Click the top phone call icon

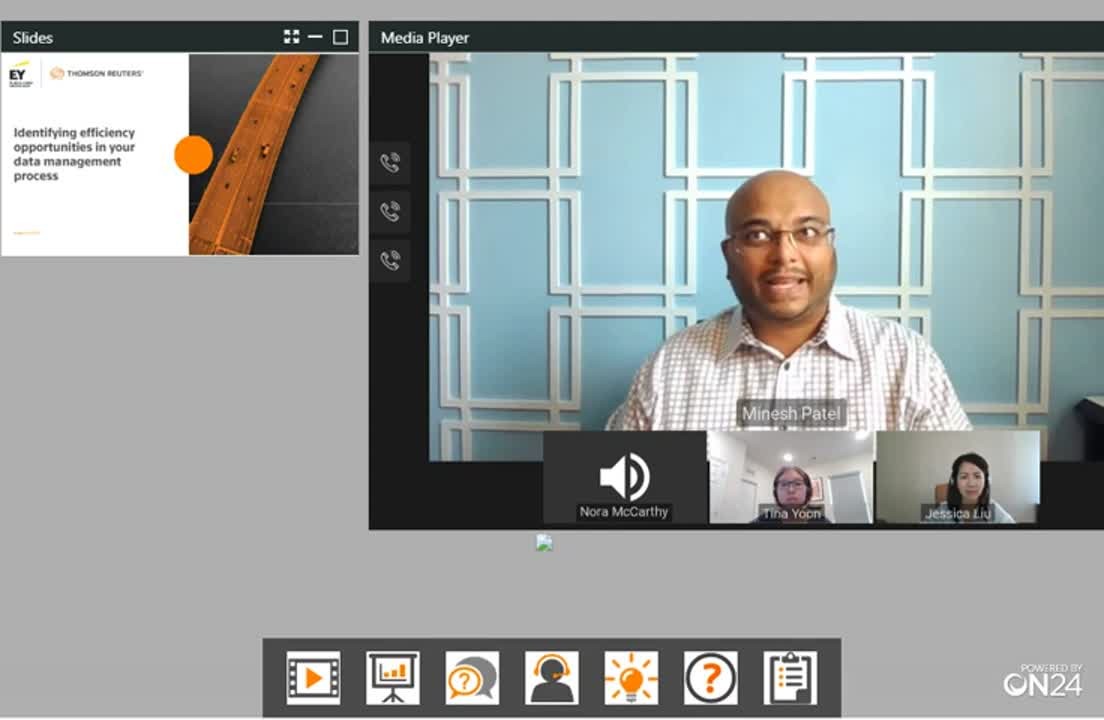[390, 163]
